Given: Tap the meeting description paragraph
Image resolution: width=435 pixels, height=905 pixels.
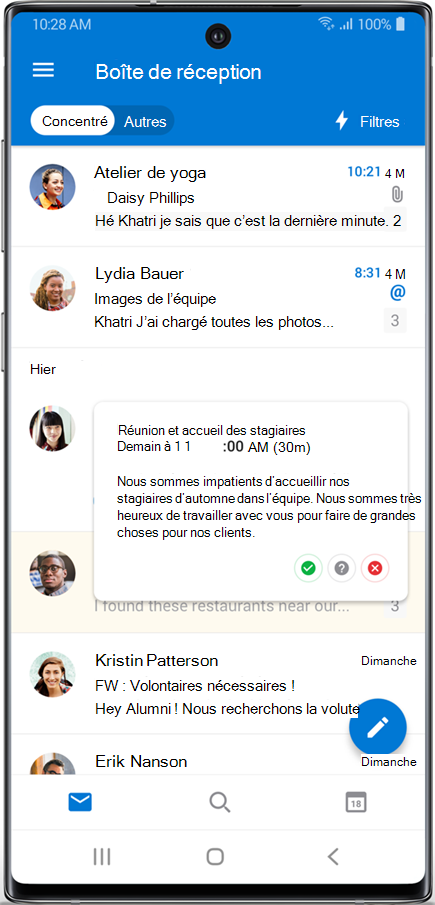Looking at the screenshot, I should point(269,507).
